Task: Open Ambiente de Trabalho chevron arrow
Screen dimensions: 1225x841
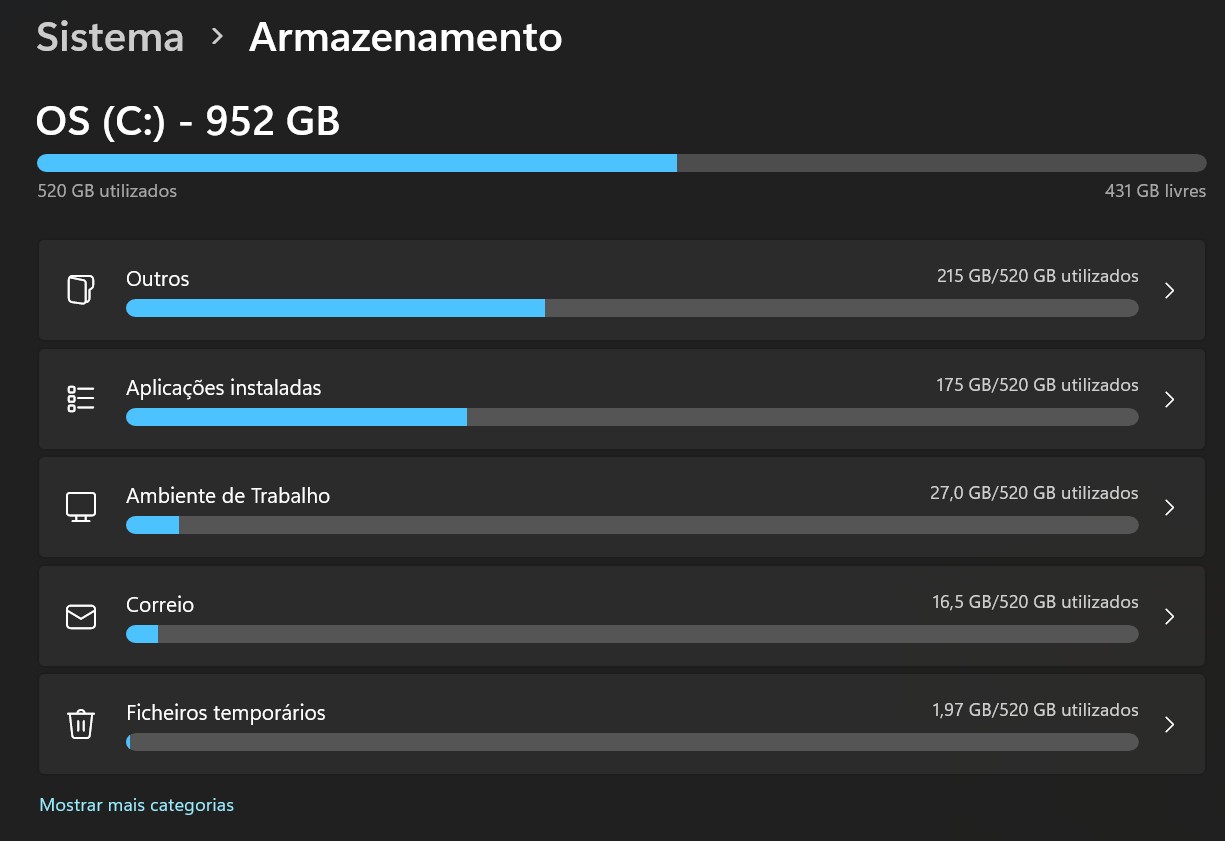Action: (1170, 507)
